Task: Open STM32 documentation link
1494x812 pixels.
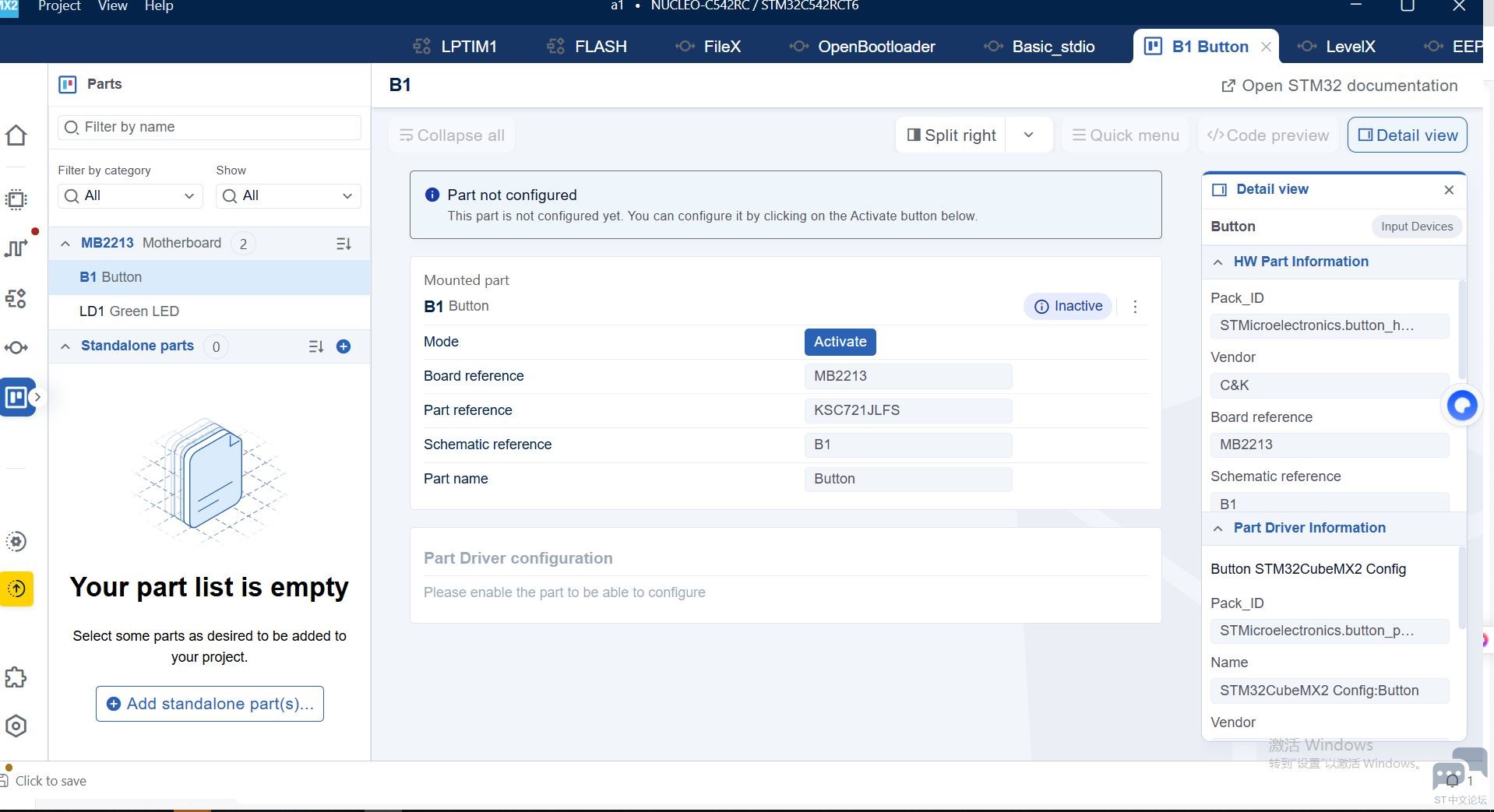Action: (x=1340, y=86)
